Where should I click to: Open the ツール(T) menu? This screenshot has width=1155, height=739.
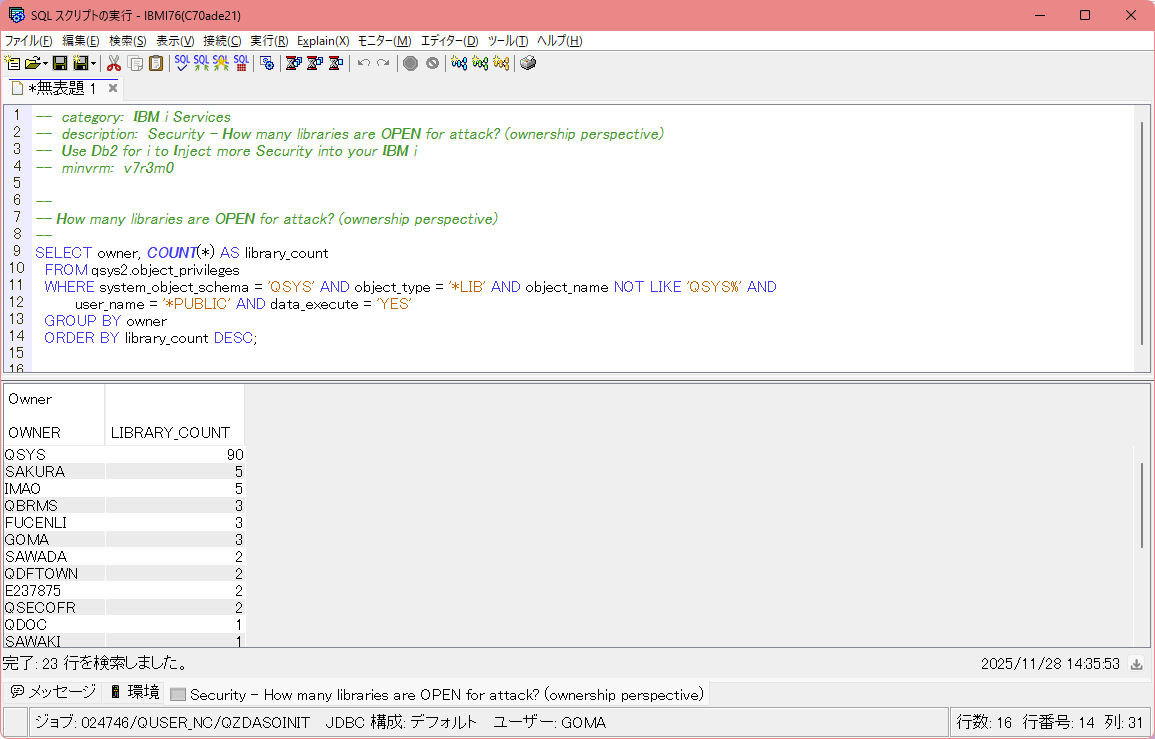[508, 41]
